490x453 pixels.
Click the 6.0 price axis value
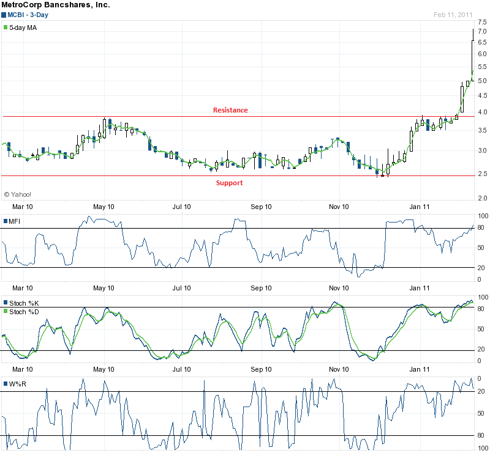pos(482,54)
